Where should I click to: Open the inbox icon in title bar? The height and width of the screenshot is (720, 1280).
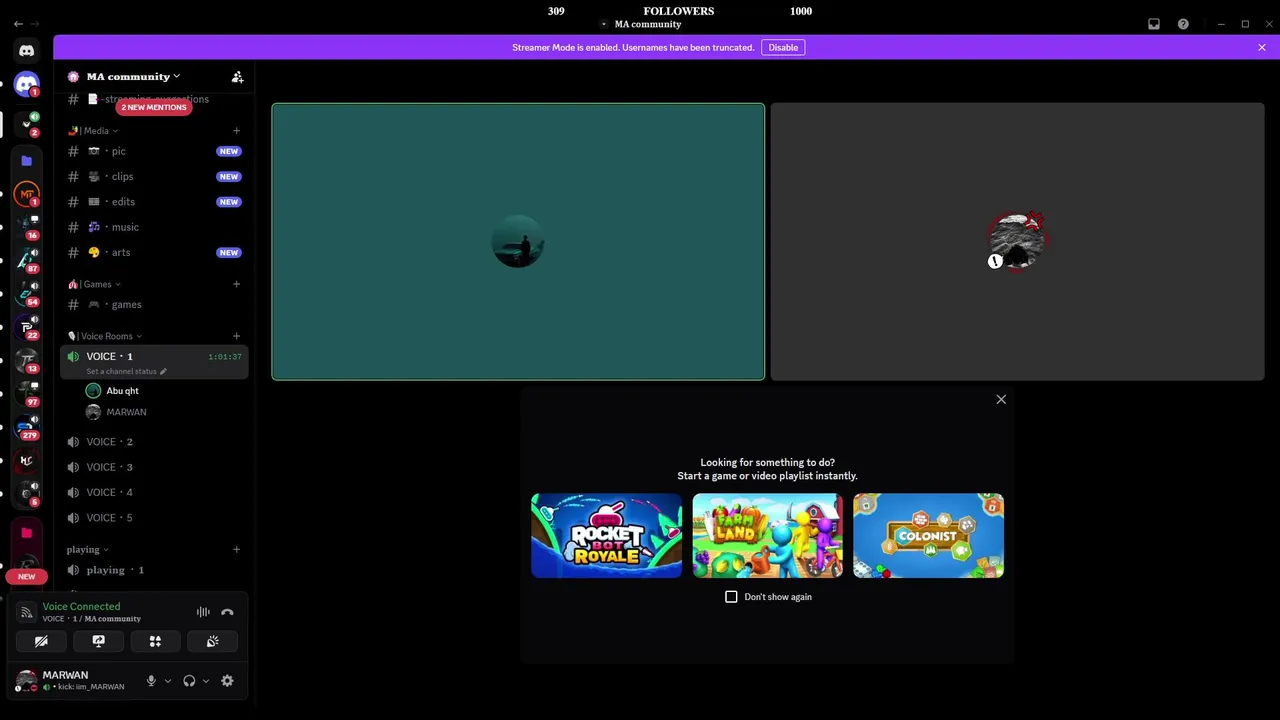point(1154,24)
